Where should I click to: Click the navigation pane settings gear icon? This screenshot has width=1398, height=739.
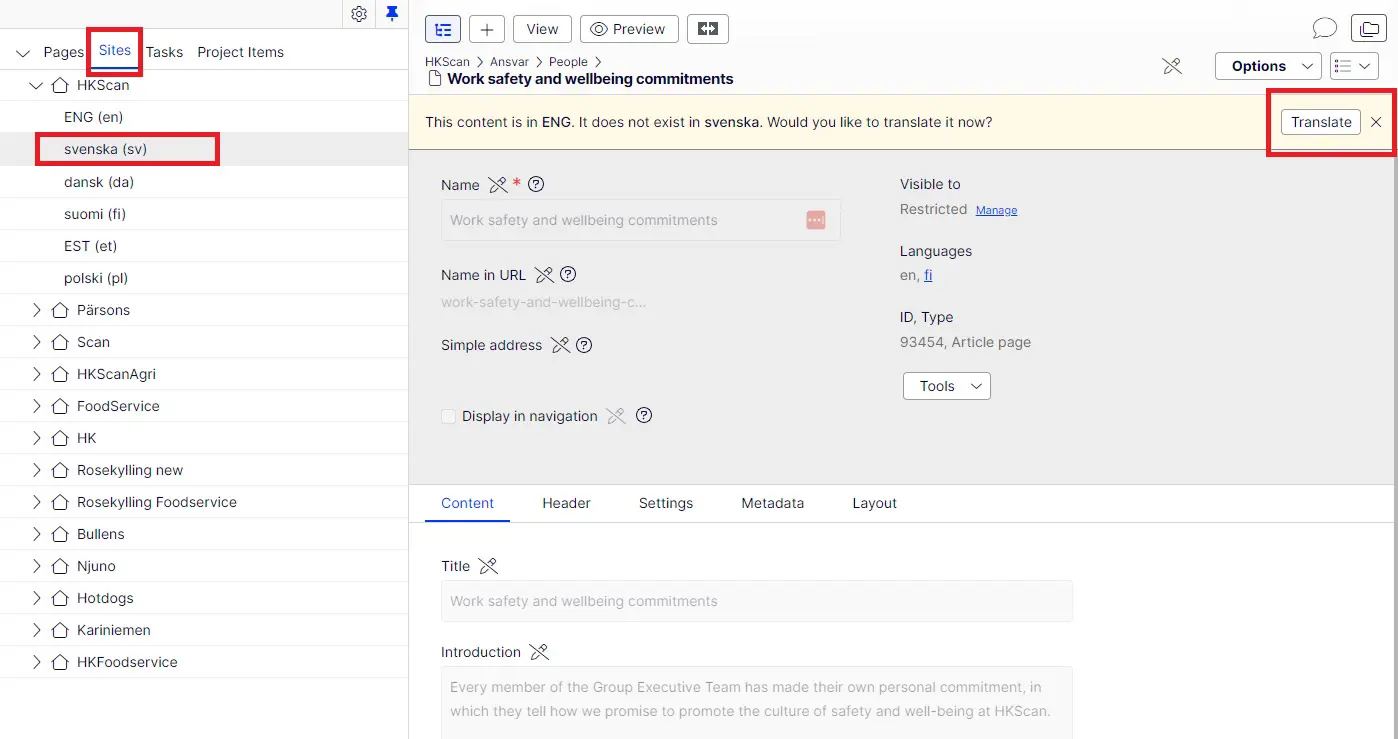(x=359, y=14)
